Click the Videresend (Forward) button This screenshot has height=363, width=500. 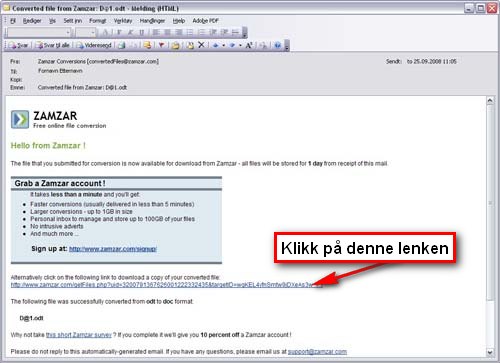[x=94, y=45]
